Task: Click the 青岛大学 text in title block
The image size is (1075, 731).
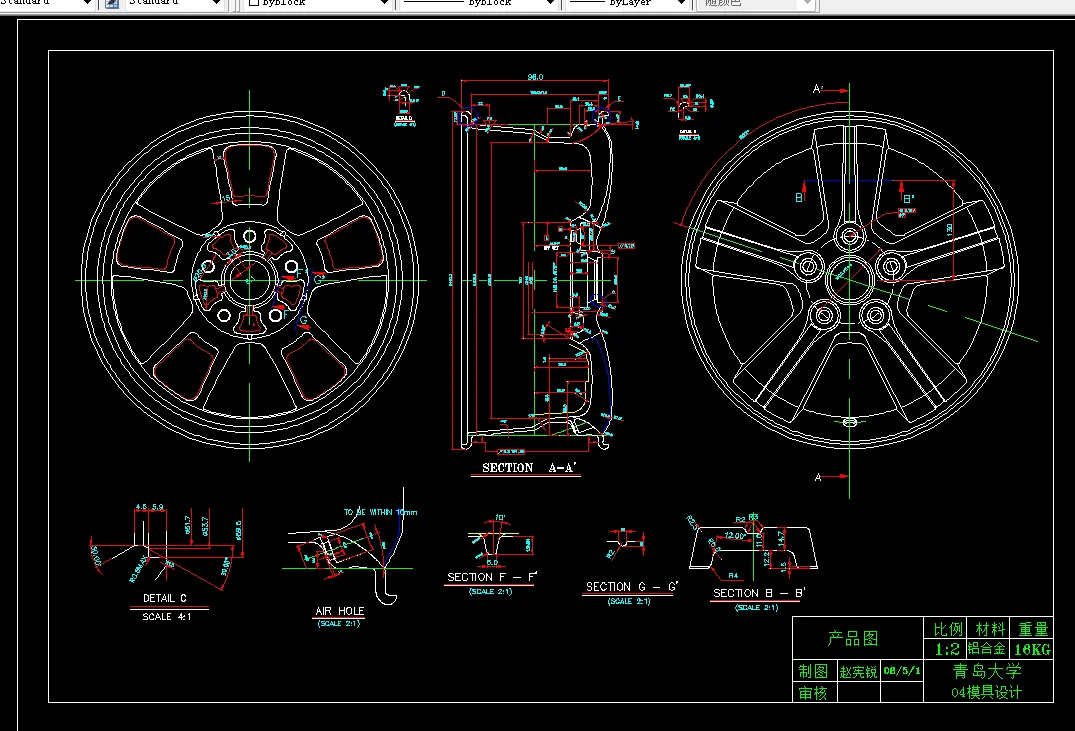Action: point(987,672)
